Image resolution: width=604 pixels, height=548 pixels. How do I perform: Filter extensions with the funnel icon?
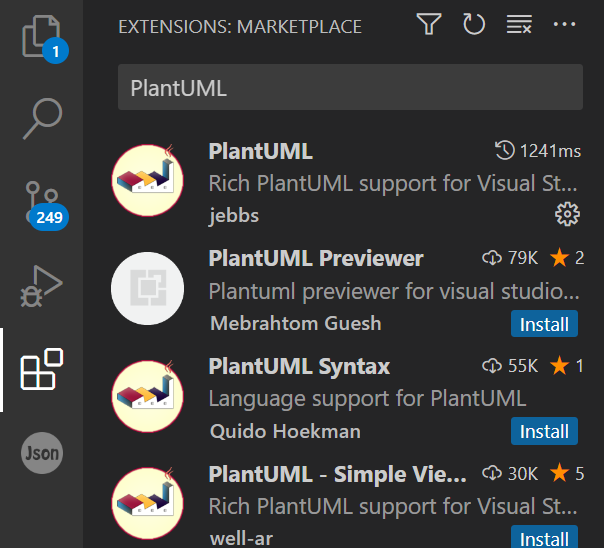pos(429,25)
